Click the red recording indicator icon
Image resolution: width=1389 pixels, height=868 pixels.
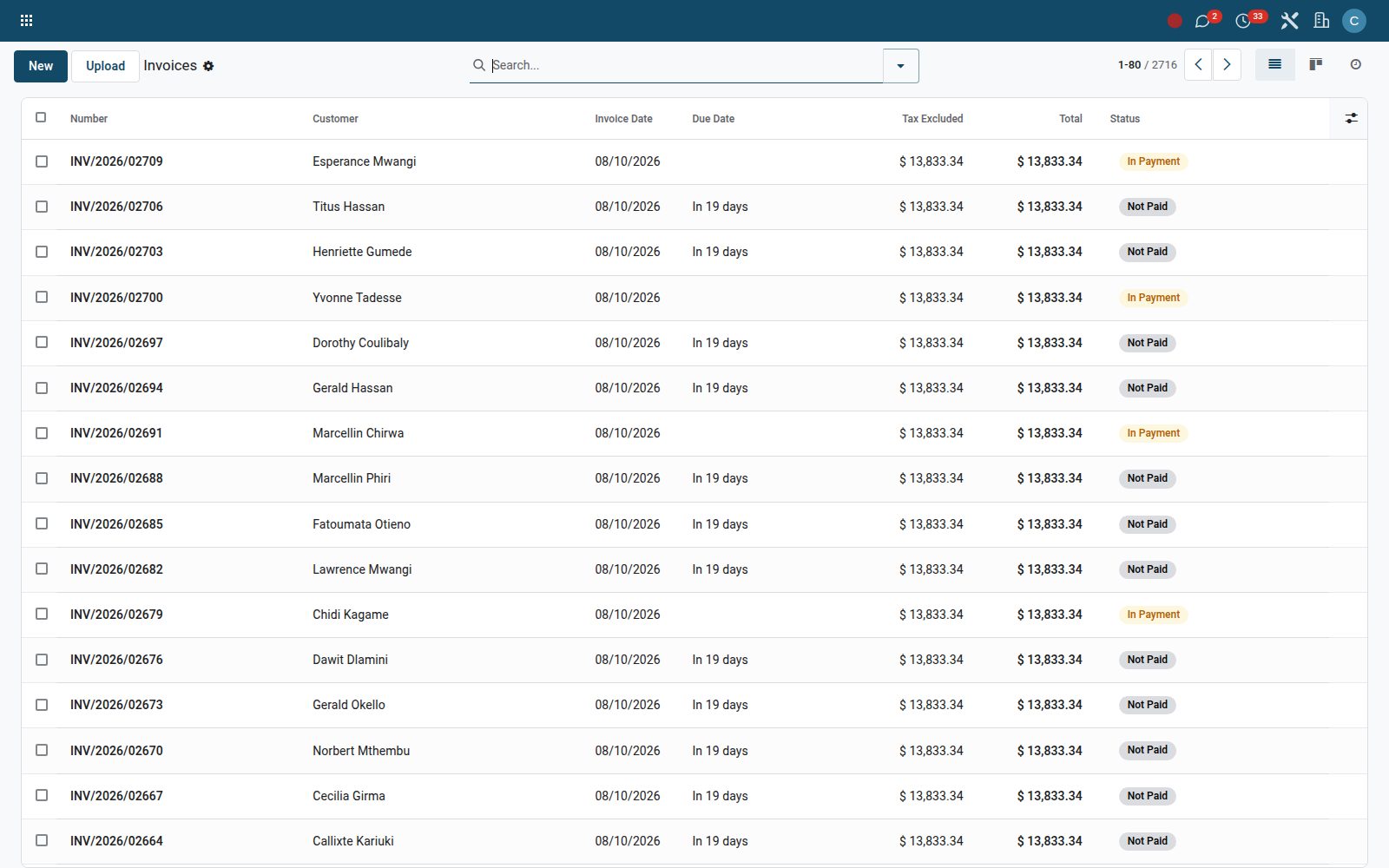click(1175, 21)
